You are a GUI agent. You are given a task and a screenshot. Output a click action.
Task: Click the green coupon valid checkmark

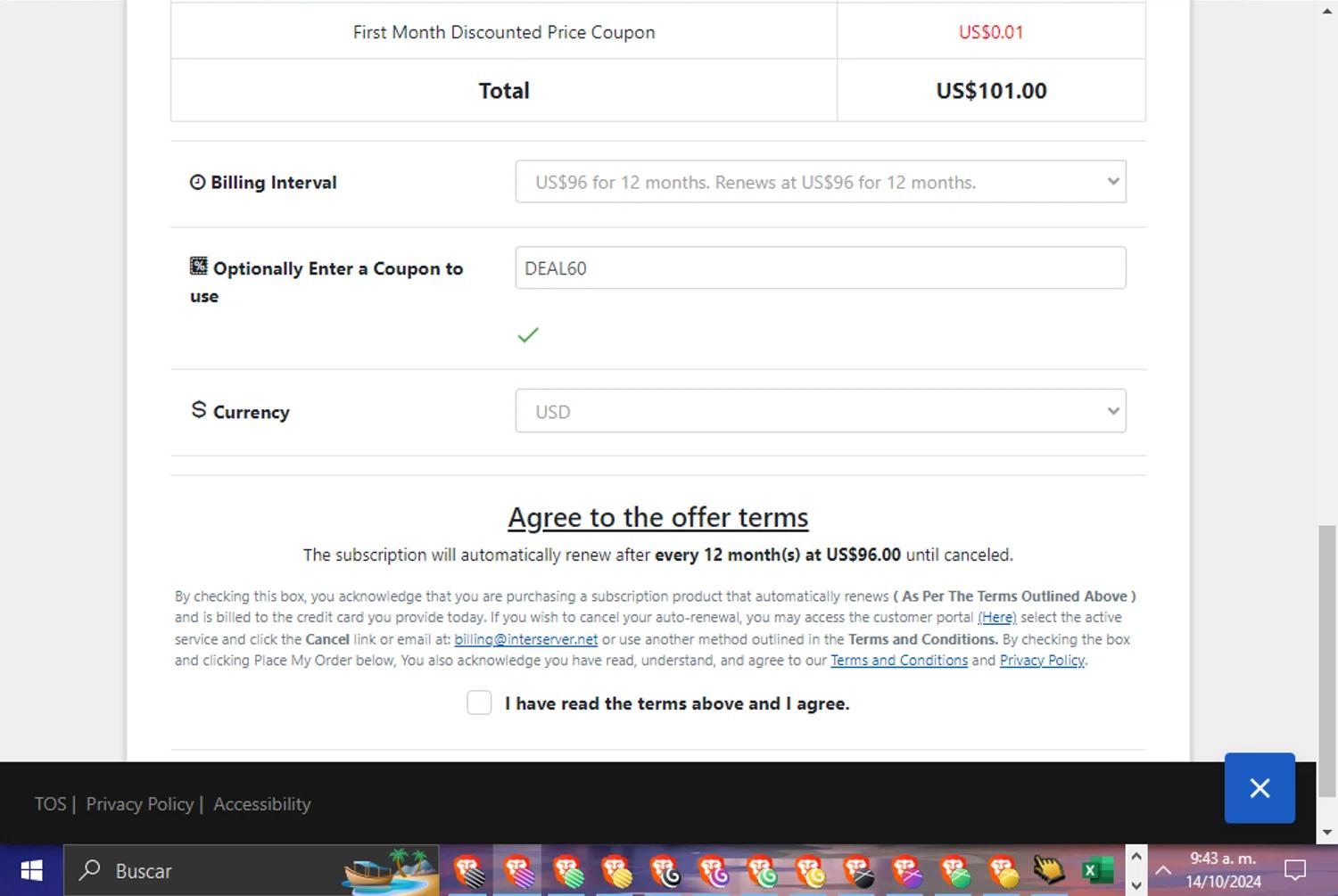point(528,335)
